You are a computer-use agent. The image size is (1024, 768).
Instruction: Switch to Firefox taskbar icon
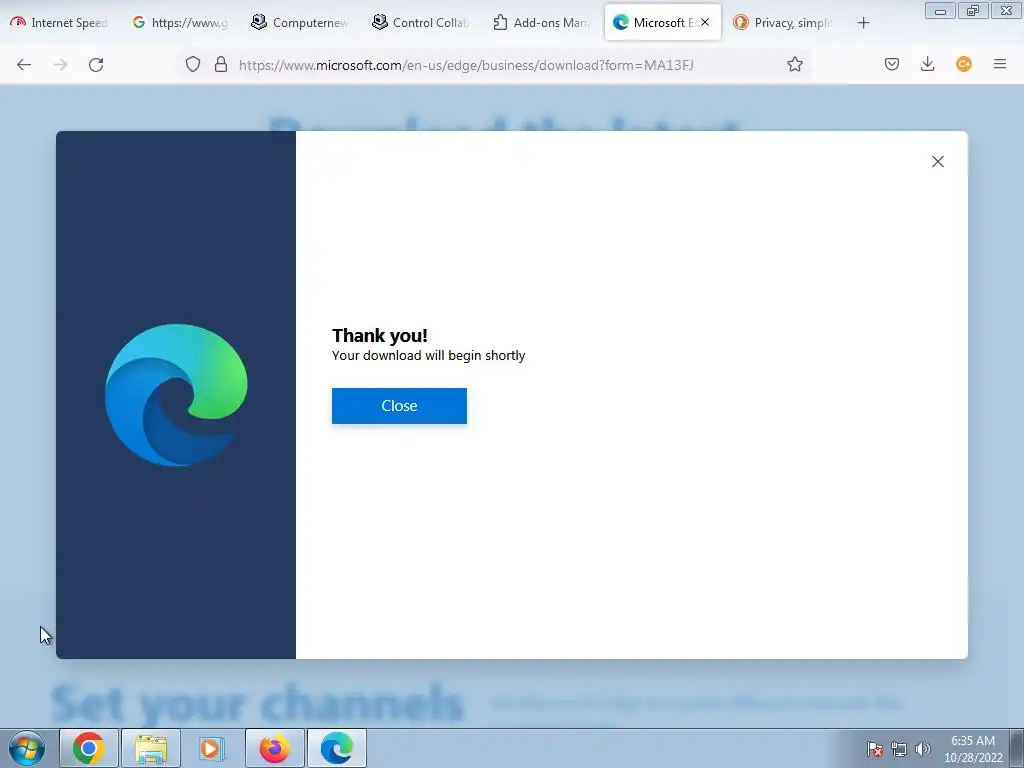[x=274, y=748]
